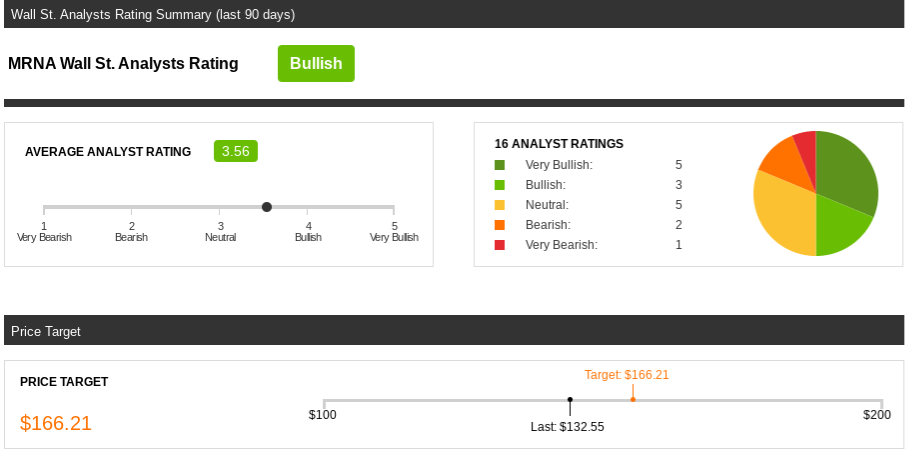Click the Very Bullish dark green legend swatch
Image resolution: width=909 pixels, height=454 pixels.
coord(500,165)
